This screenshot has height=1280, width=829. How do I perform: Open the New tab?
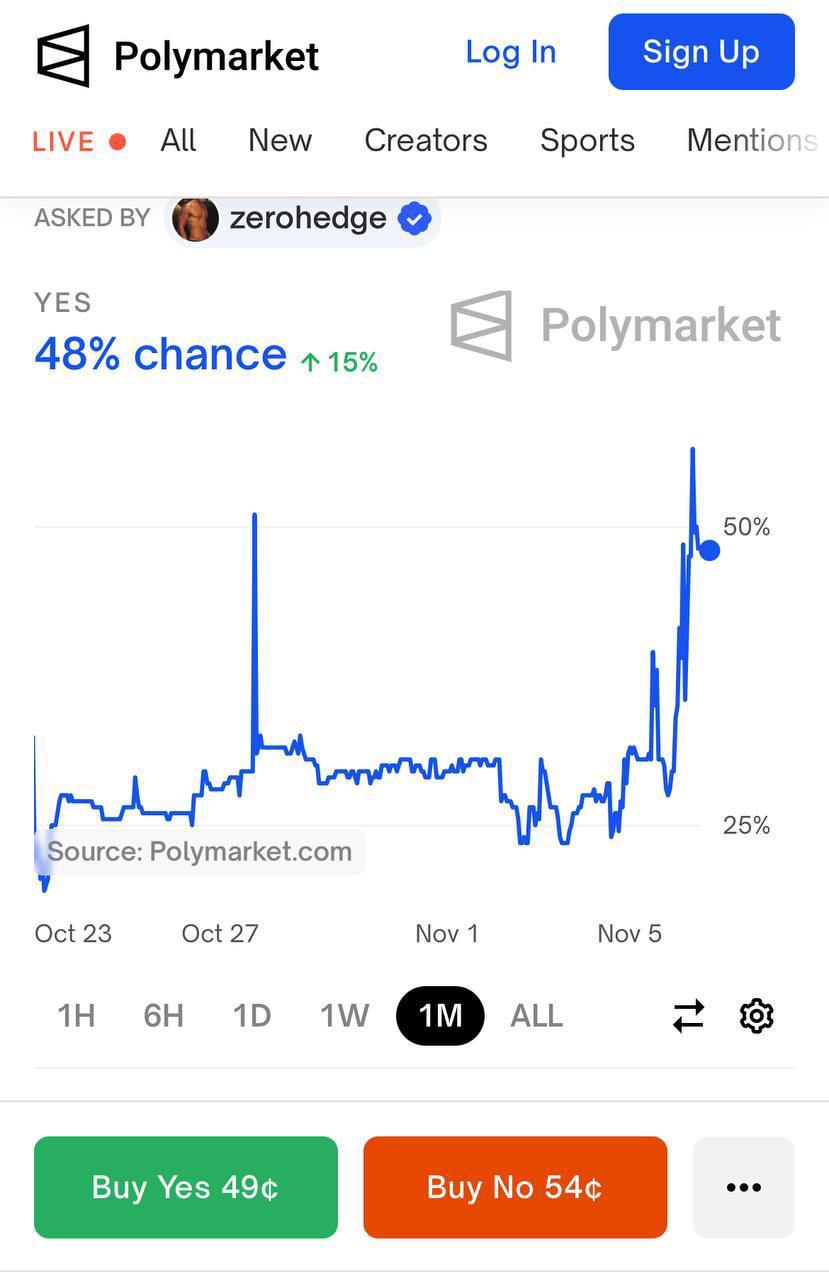(x=280, y=140)
